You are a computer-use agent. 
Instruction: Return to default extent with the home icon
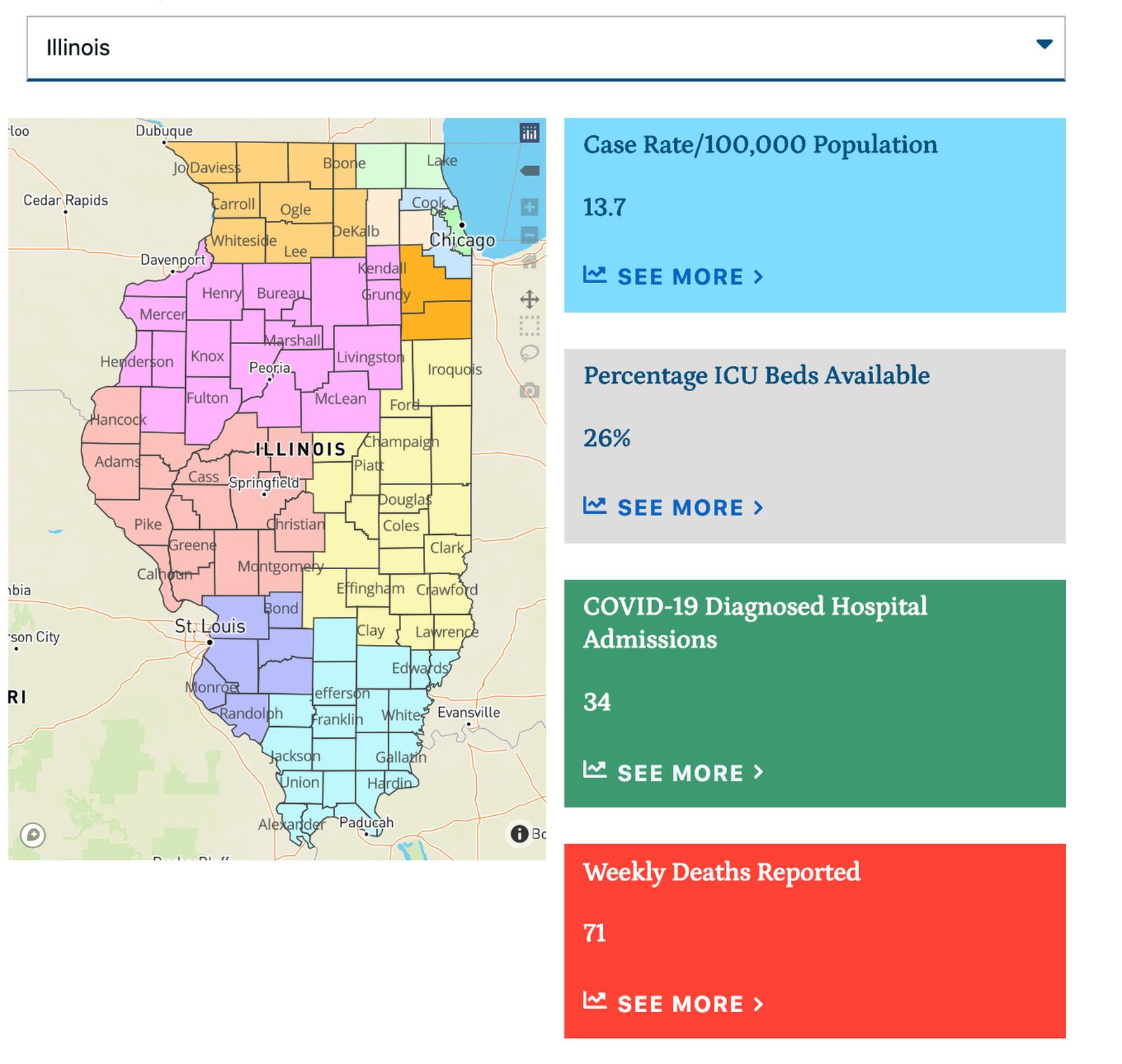(529, 261)
